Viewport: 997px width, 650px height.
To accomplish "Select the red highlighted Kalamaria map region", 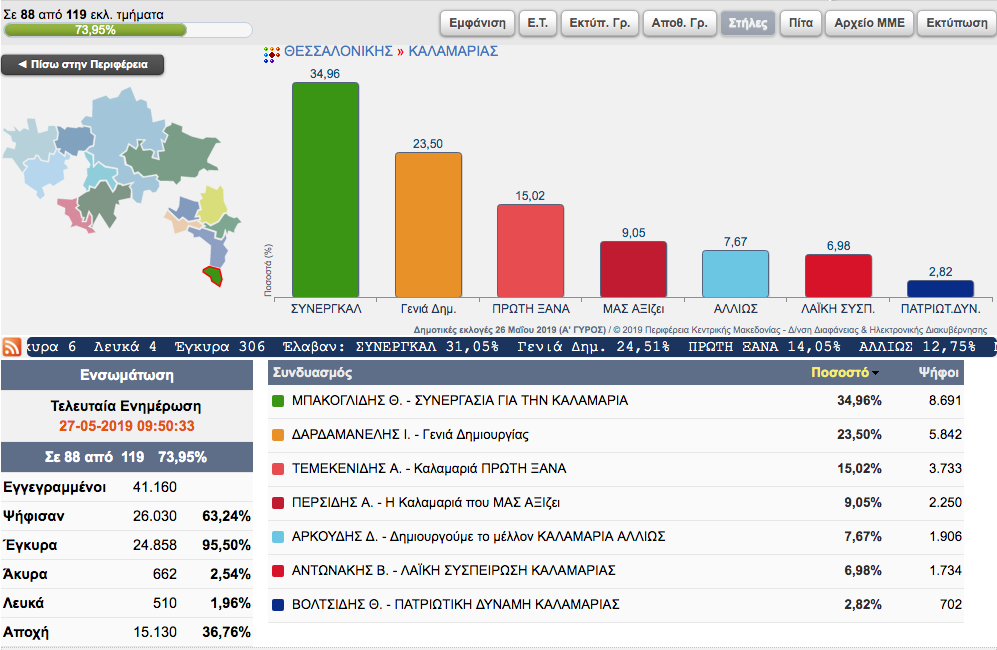I will [213, 273].
